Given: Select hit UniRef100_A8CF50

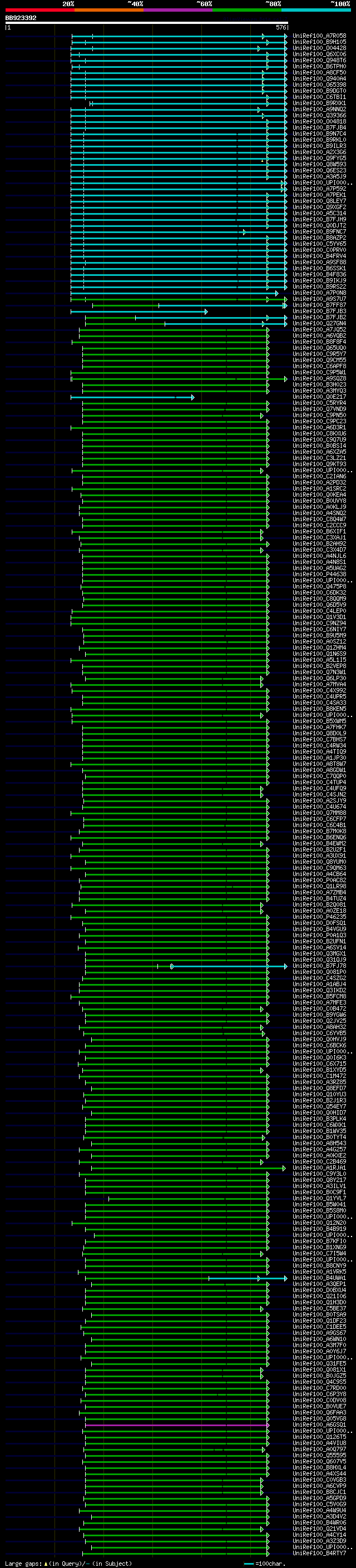Looking at the screenshot, I should 319,72.
